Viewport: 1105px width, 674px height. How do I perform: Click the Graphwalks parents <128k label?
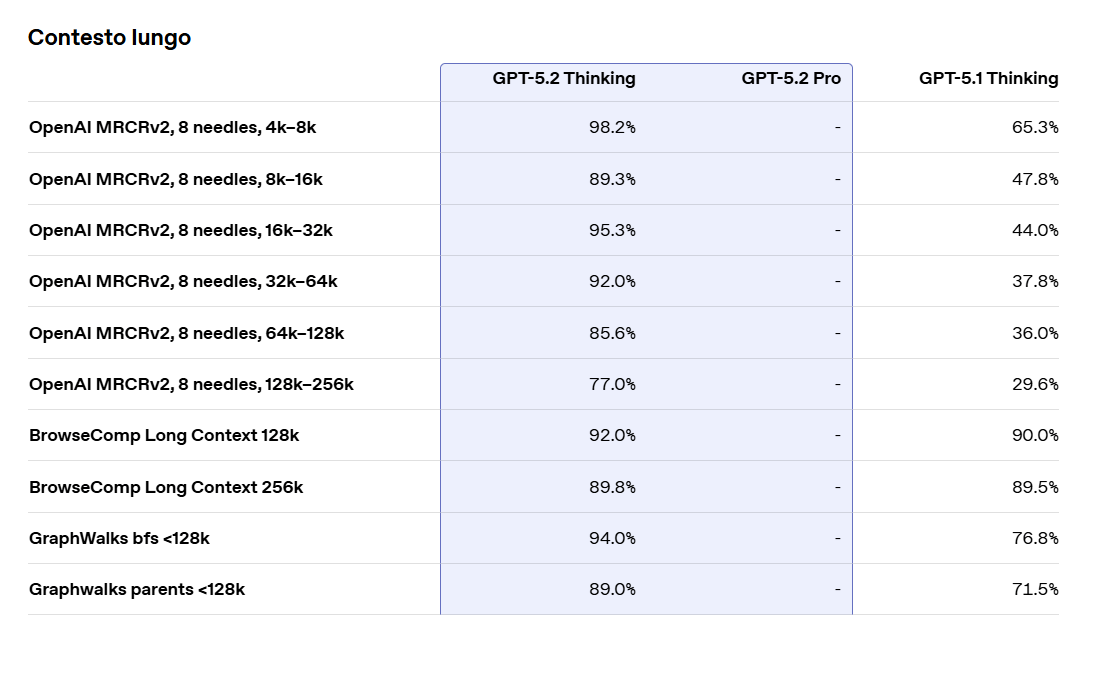click(x=137, y=590)
